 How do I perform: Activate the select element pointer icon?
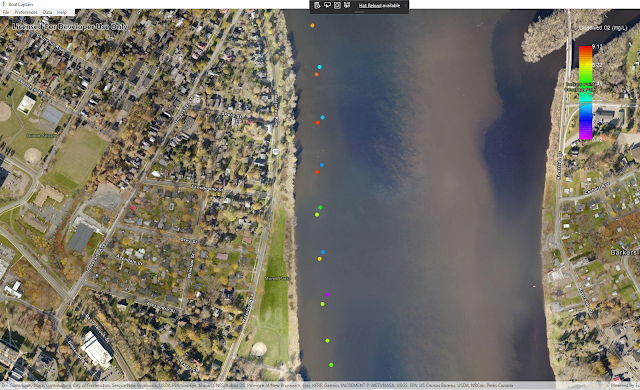click(x=327, y=5)
